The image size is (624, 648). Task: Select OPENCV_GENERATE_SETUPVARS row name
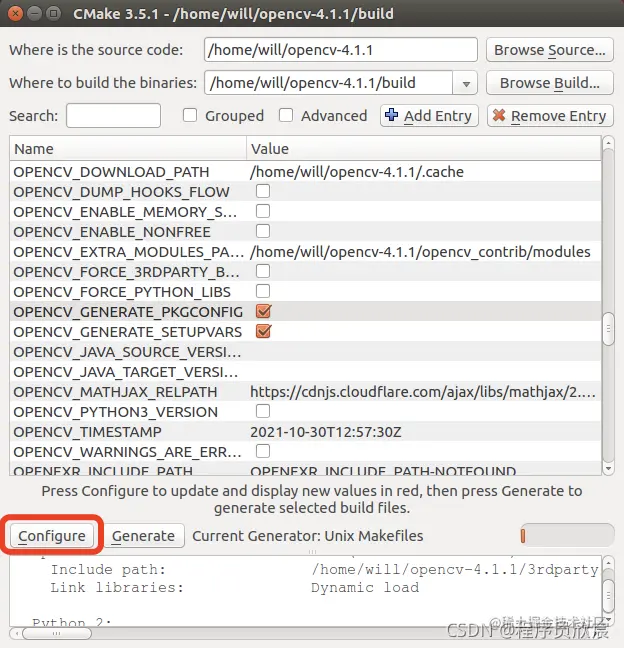click(128, 332)
